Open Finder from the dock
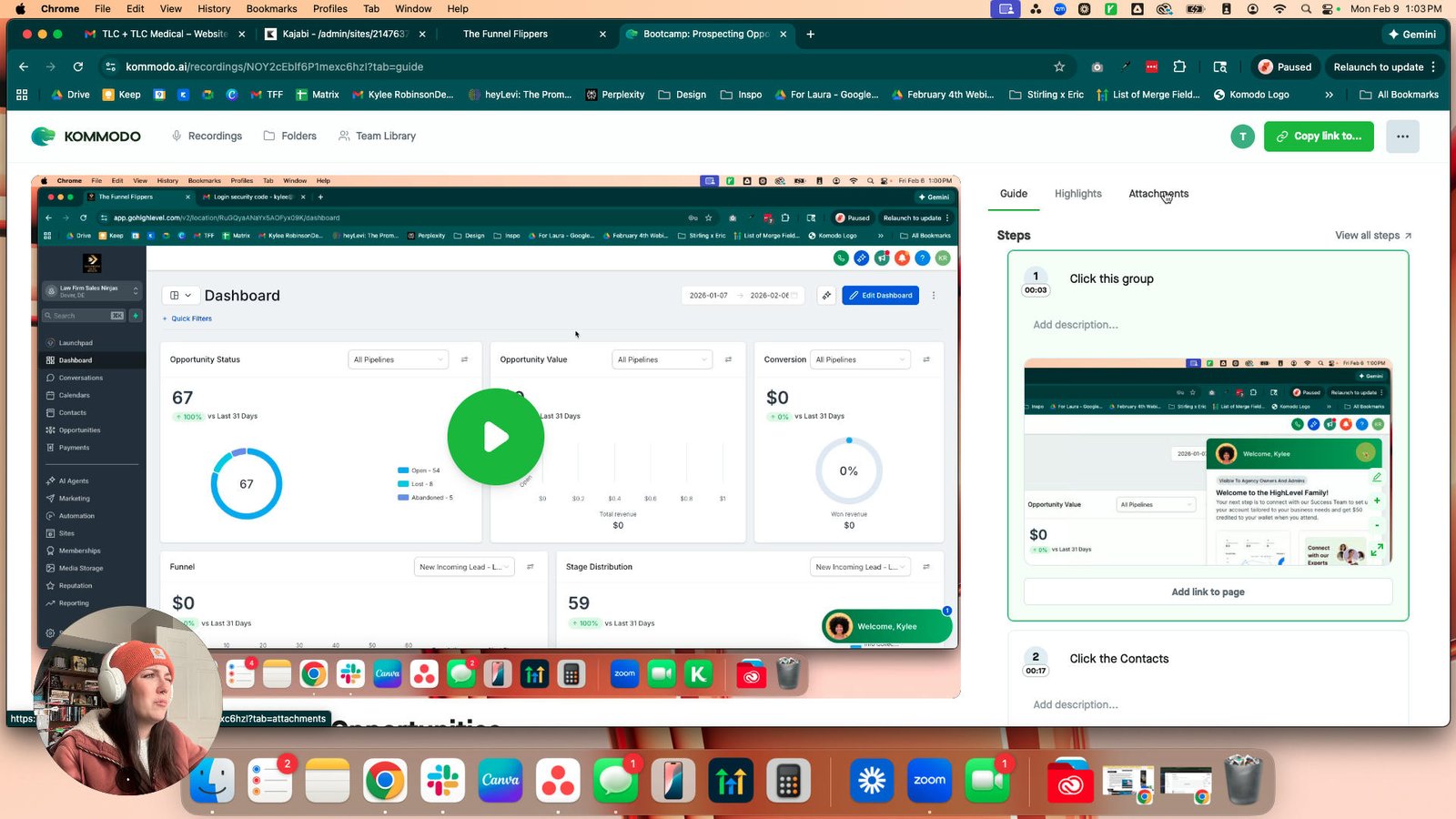1456x819 pixels. [212, 781]
